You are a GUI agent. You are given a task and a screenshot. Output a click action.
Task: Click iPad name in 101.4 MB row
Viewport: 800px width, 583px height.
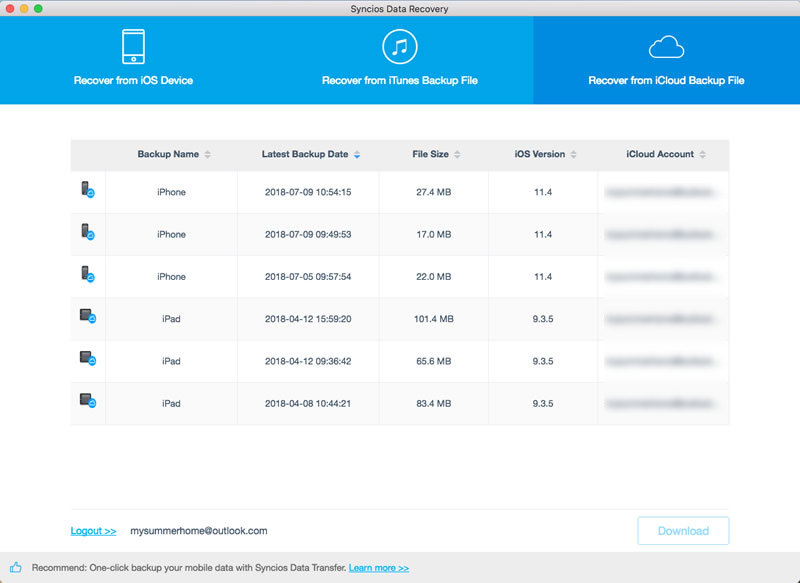pos(171,319)
